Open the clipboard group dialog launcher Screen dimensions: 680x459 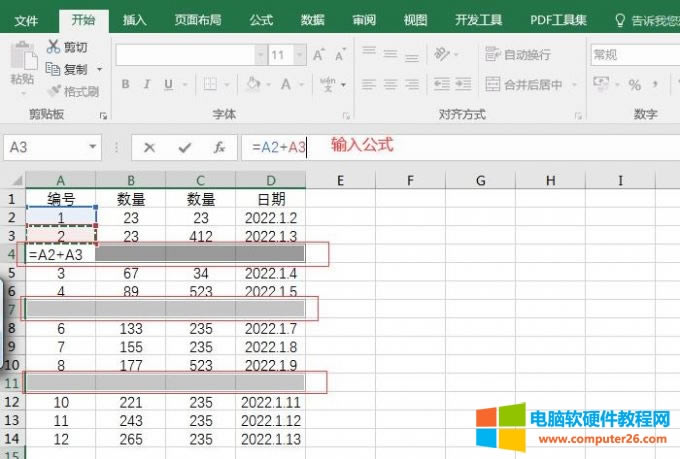point(103,115)
